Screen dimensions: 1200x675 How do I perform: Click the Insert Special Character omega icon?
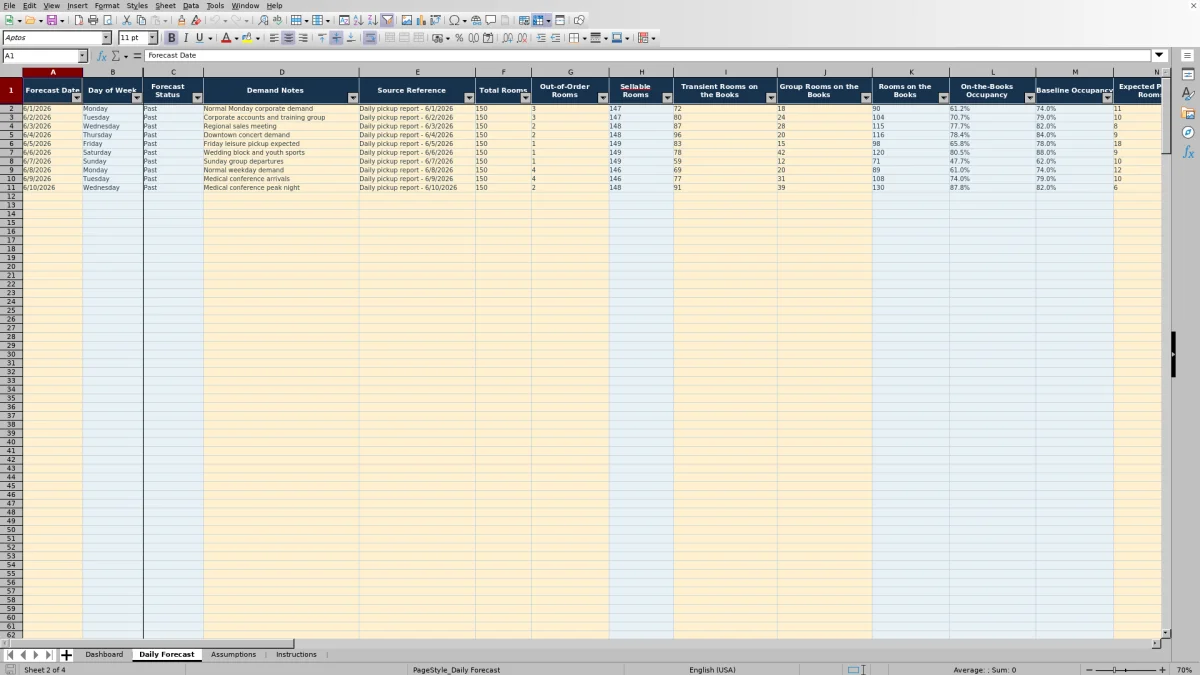click(454, 20)
